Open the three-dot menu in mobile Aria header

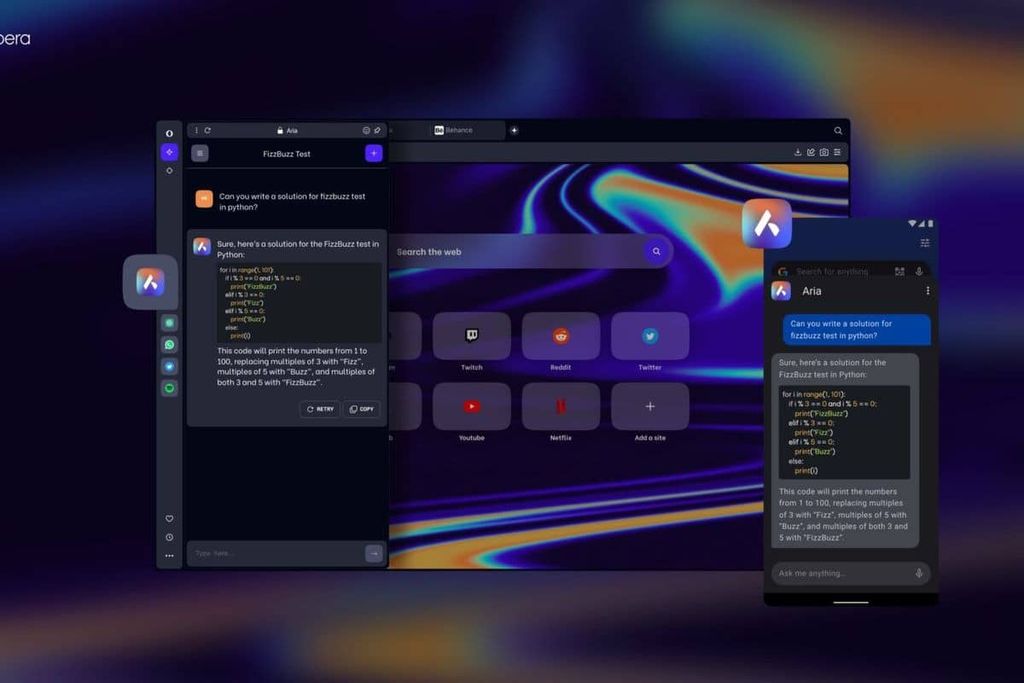(927, 291)
